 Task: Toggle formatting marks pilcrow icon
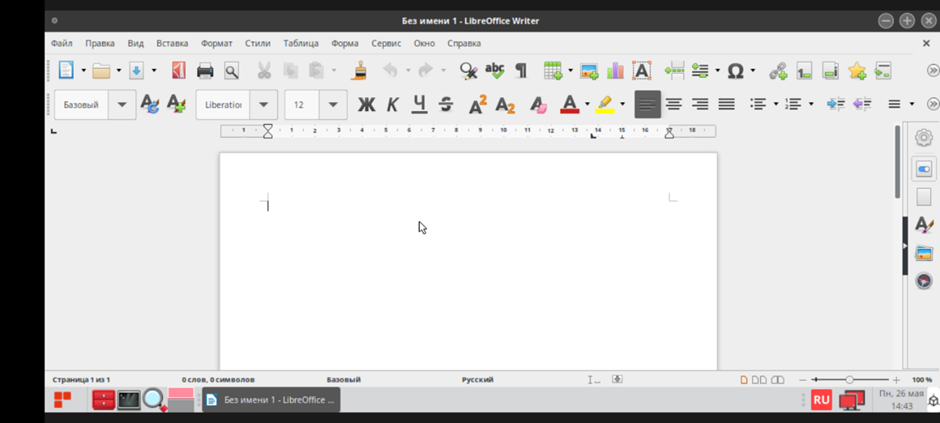tap(521, 71)
